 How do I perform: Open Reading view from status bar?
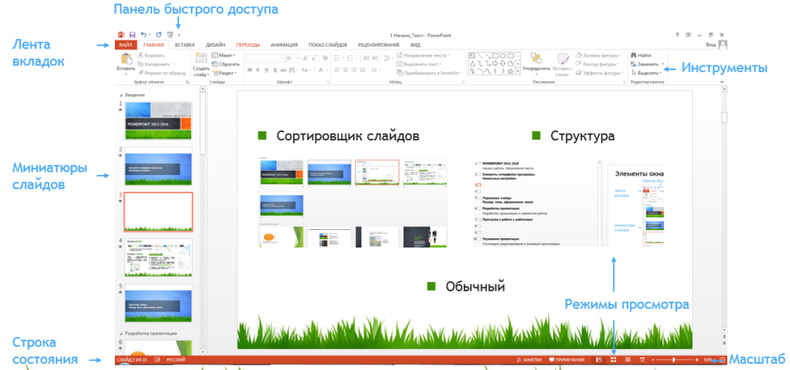tap(628, 360)
